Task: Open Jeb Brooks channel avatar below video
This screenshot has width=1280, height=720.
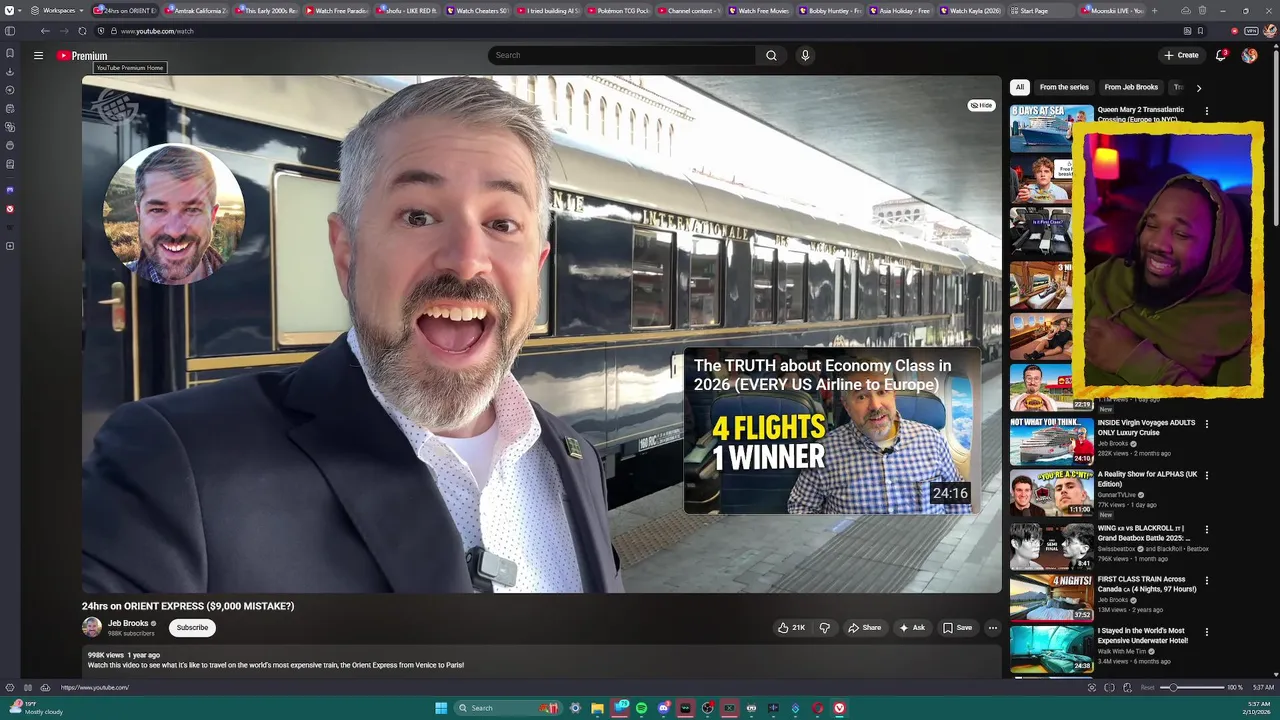Action: [92, 627]
